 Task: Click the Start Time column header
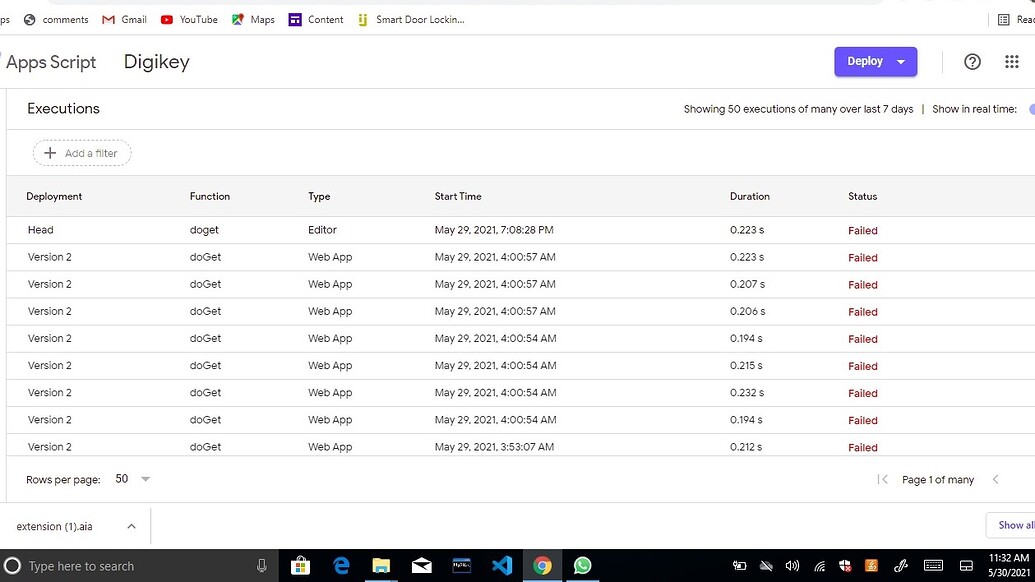coord(458,197)
